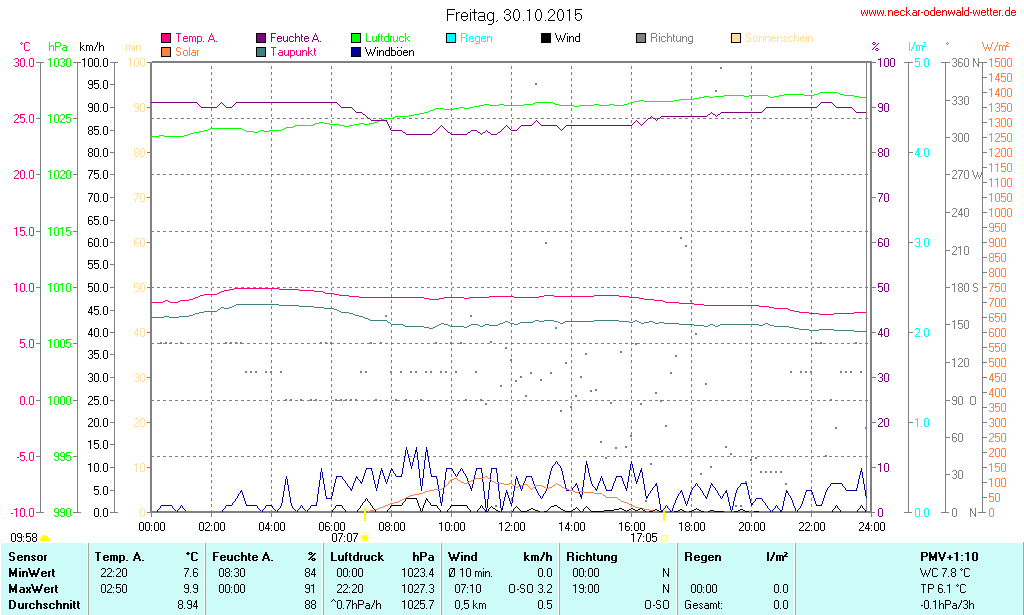Image resolution: width=1024 pixels, height=615 pixels.
Task: Click the purple Feuchte A. legend square
Action: click(261, 39)
